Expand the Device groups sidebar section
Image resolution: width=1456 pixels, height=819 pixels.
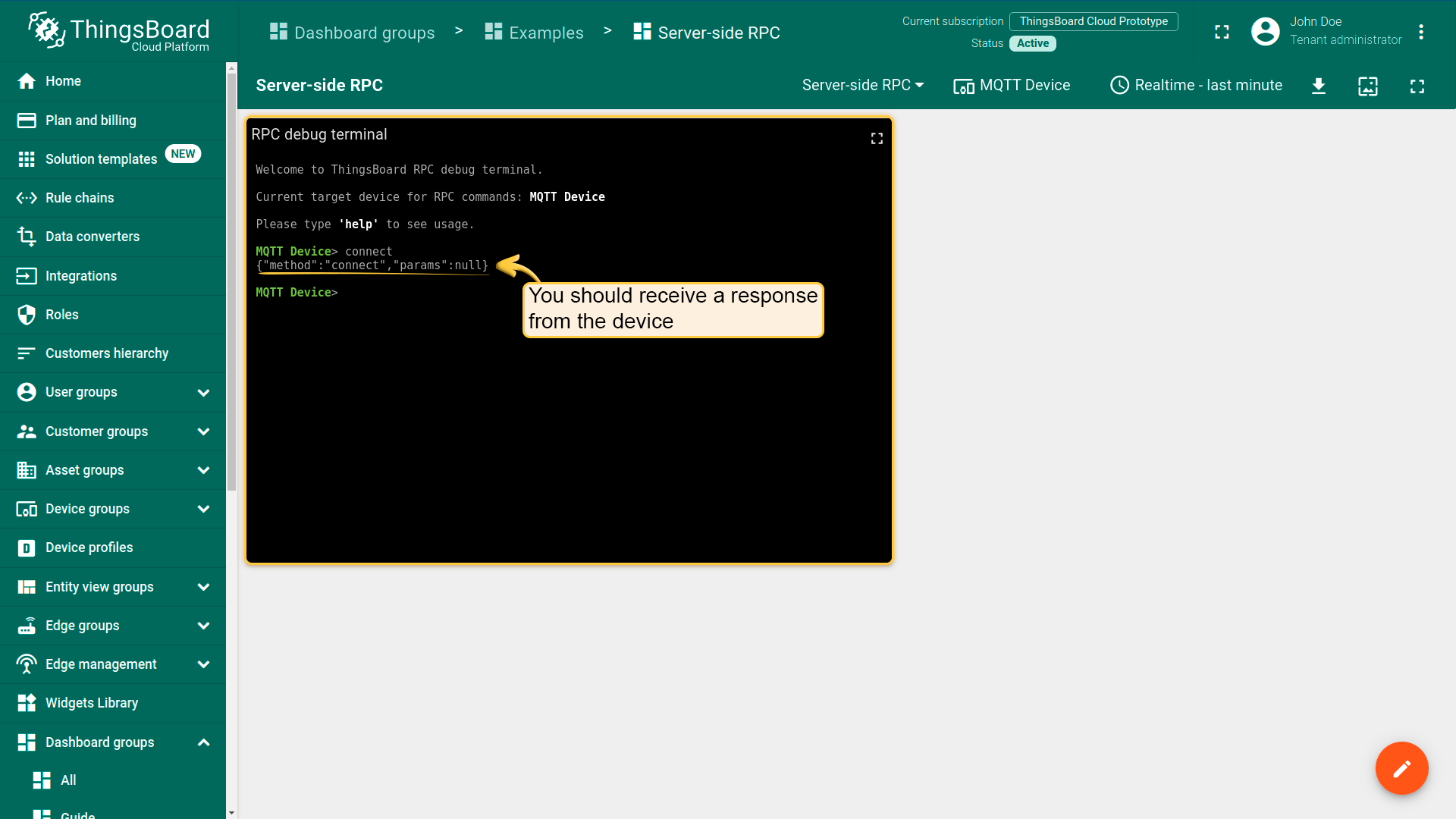pyautogui.click(x=203, y=509)
